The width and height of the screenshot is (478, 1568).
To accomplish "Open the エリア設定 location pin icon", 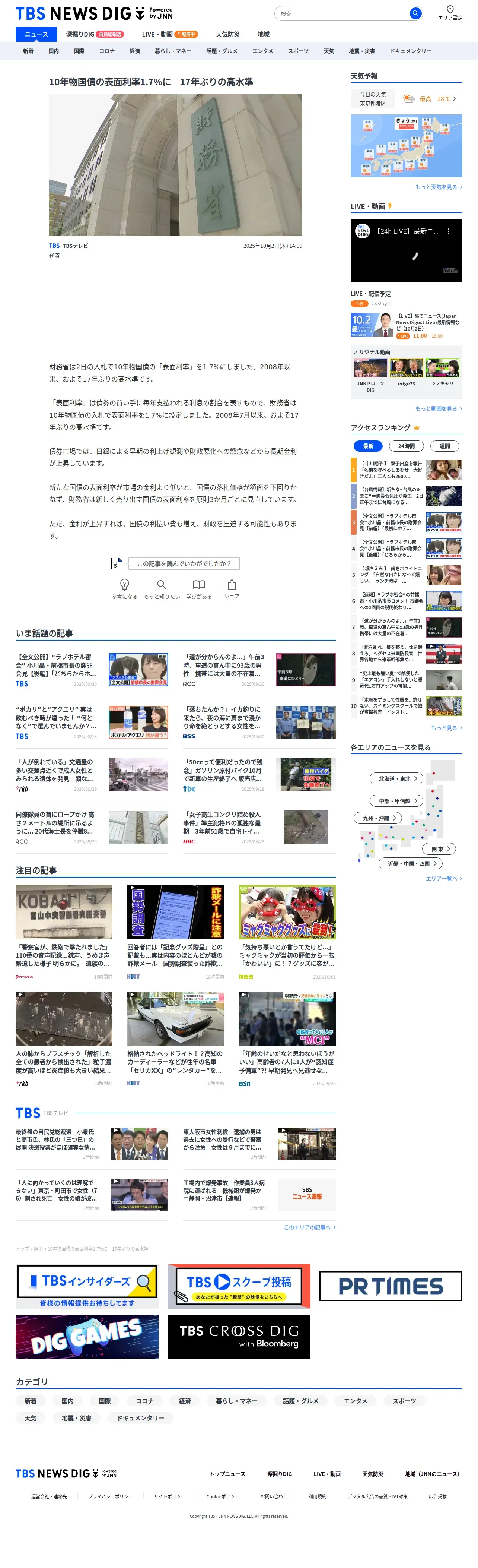I will (x=450, y=9).
